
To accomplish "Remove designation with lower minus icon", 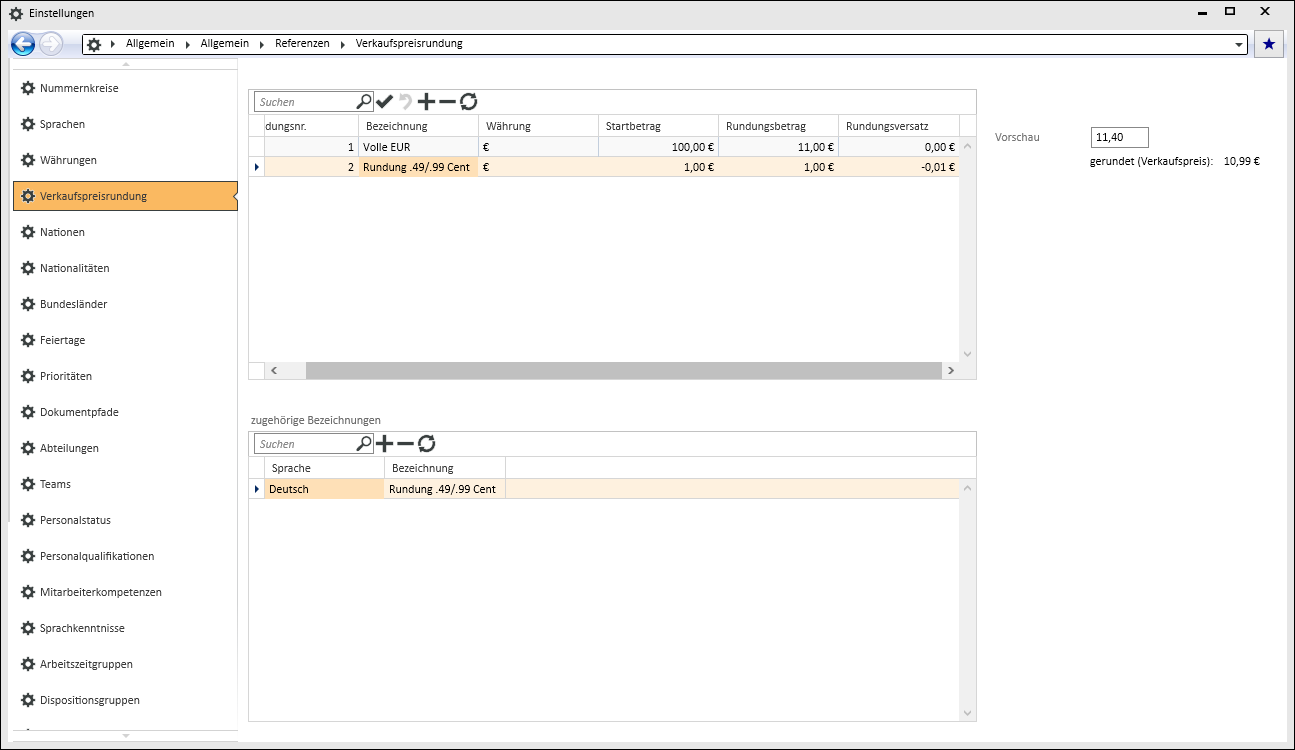I will pos(405,443).
